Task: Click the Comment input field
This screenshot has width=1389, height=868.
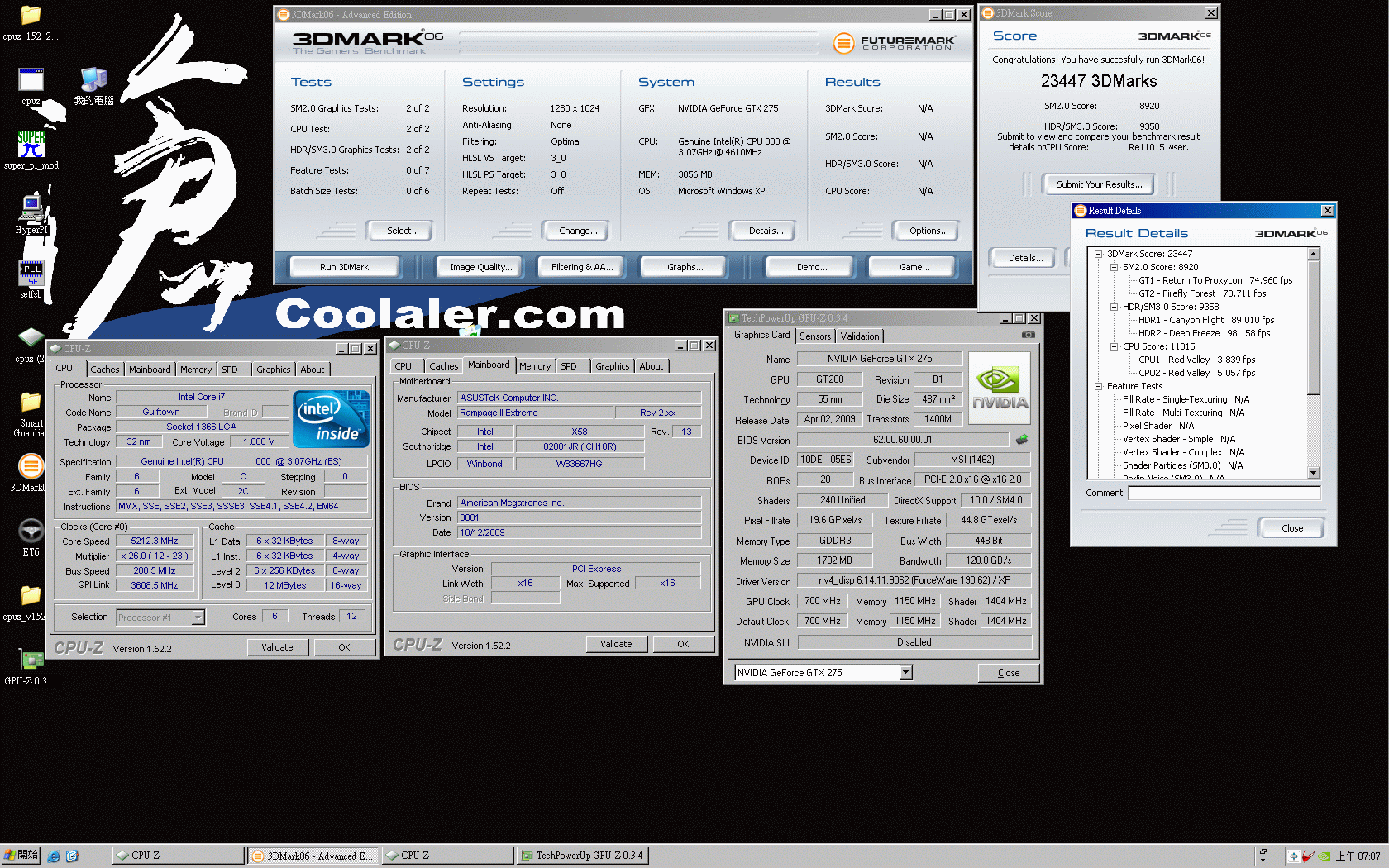Action: (1224, 493)
